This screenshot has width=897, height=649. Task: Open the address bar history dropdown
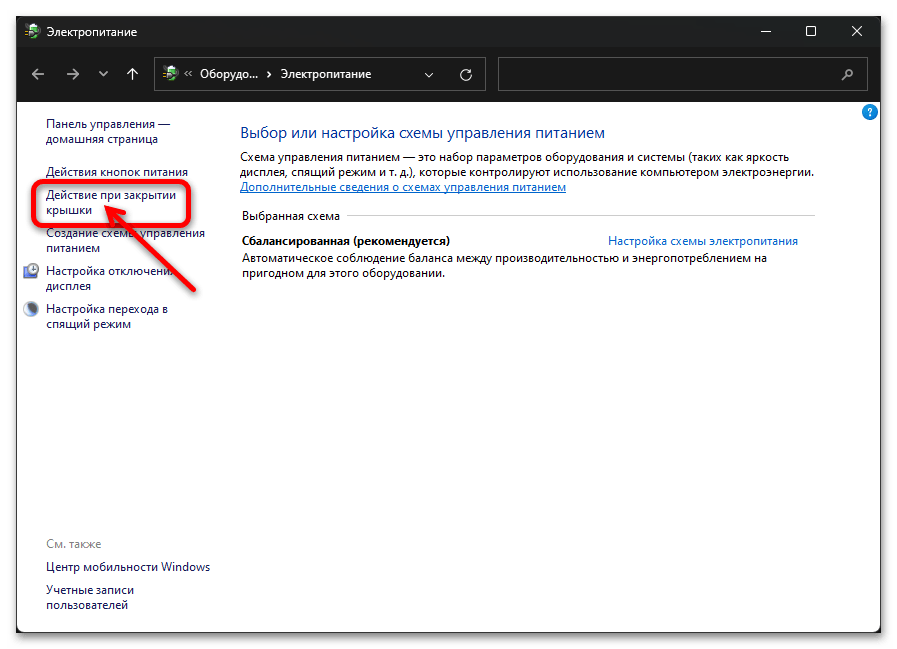(x=428, y=75)
